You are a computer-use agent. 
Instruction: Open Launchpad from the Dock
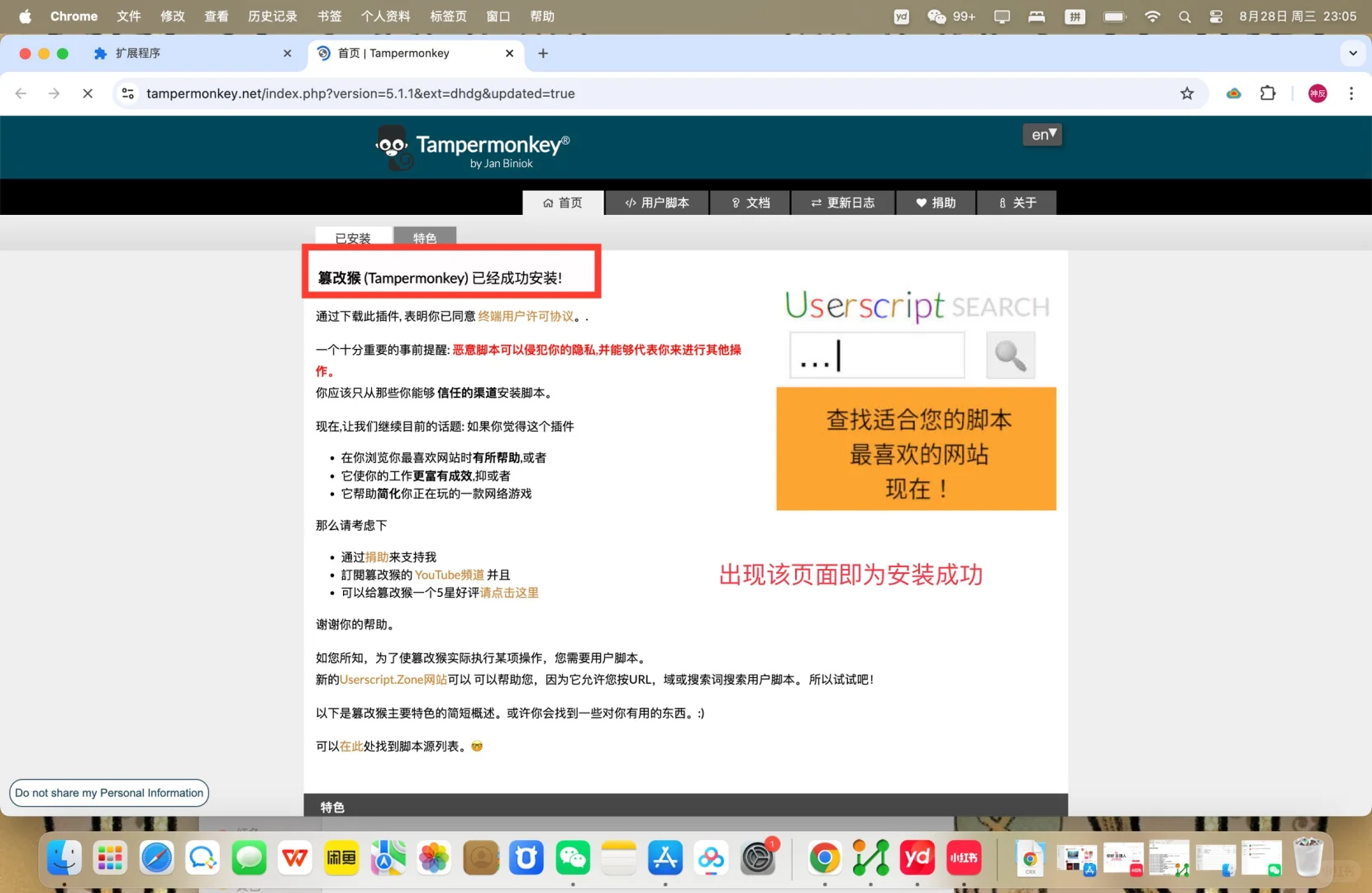(110, 858)
